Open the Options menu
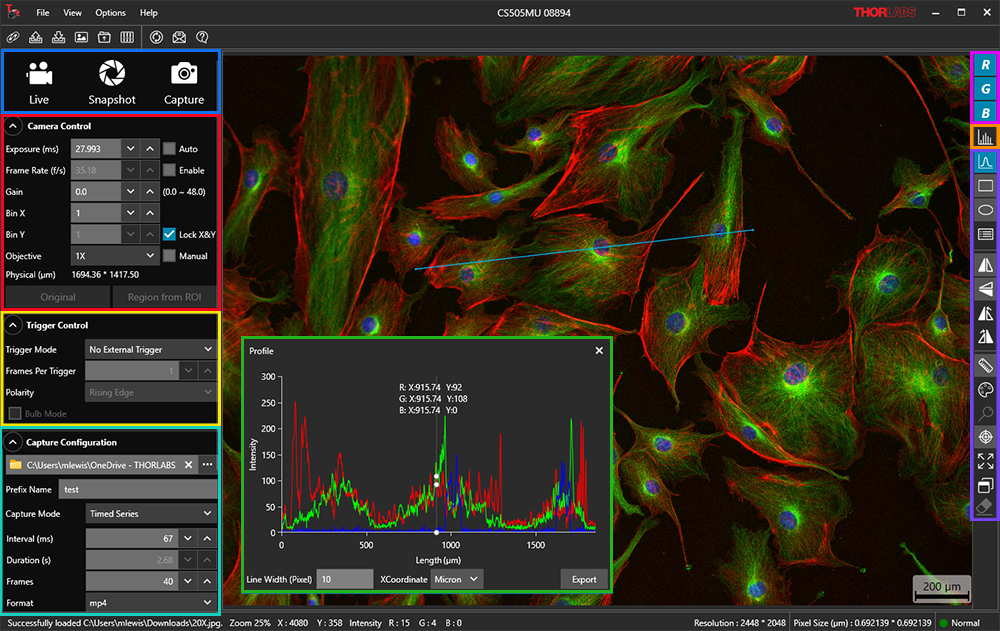Image resolution: width=1000 pixels, height=631 pixels. pyautogui.click(x=110, y=13)
